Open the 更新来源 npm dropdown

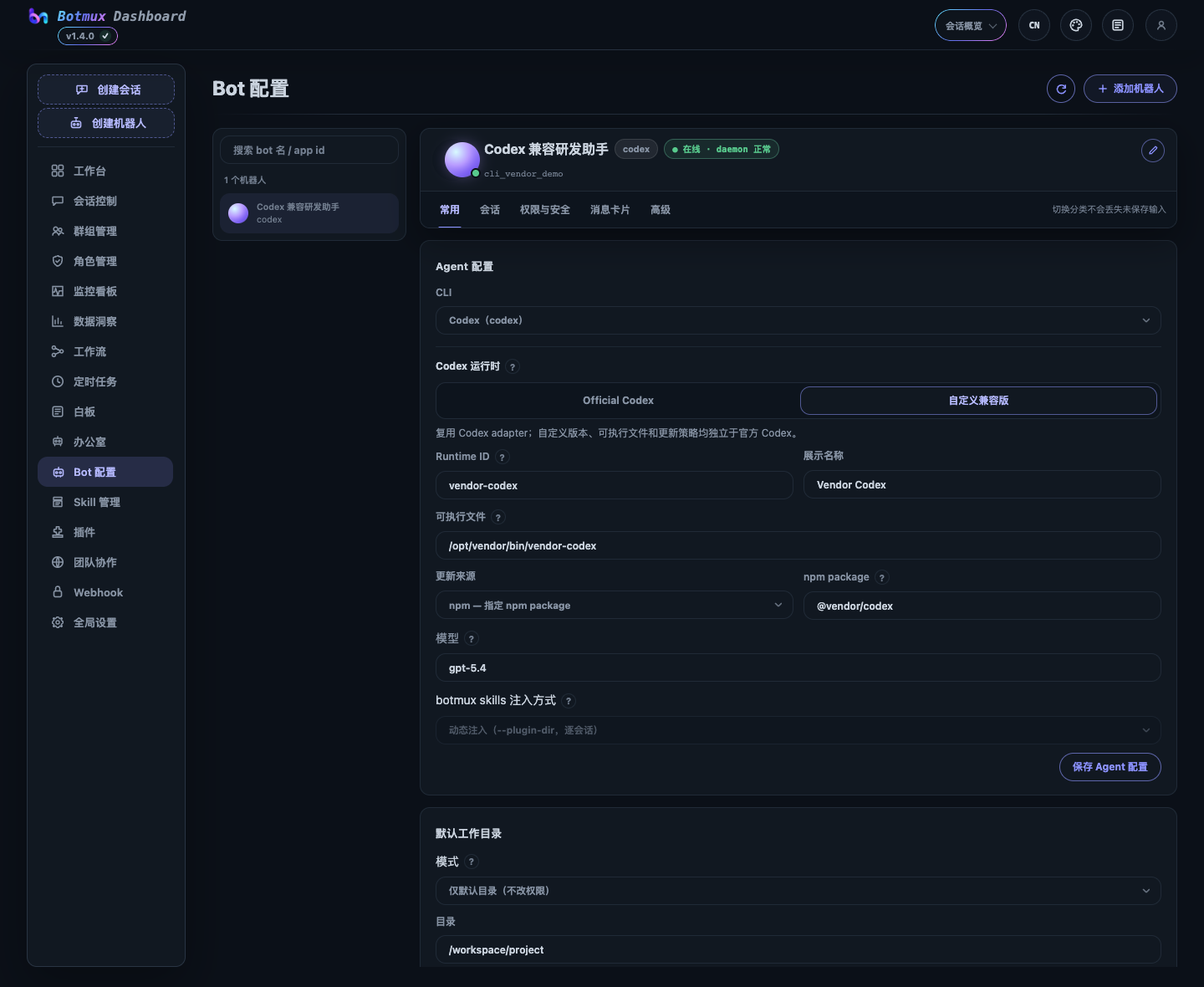[615, 606]
